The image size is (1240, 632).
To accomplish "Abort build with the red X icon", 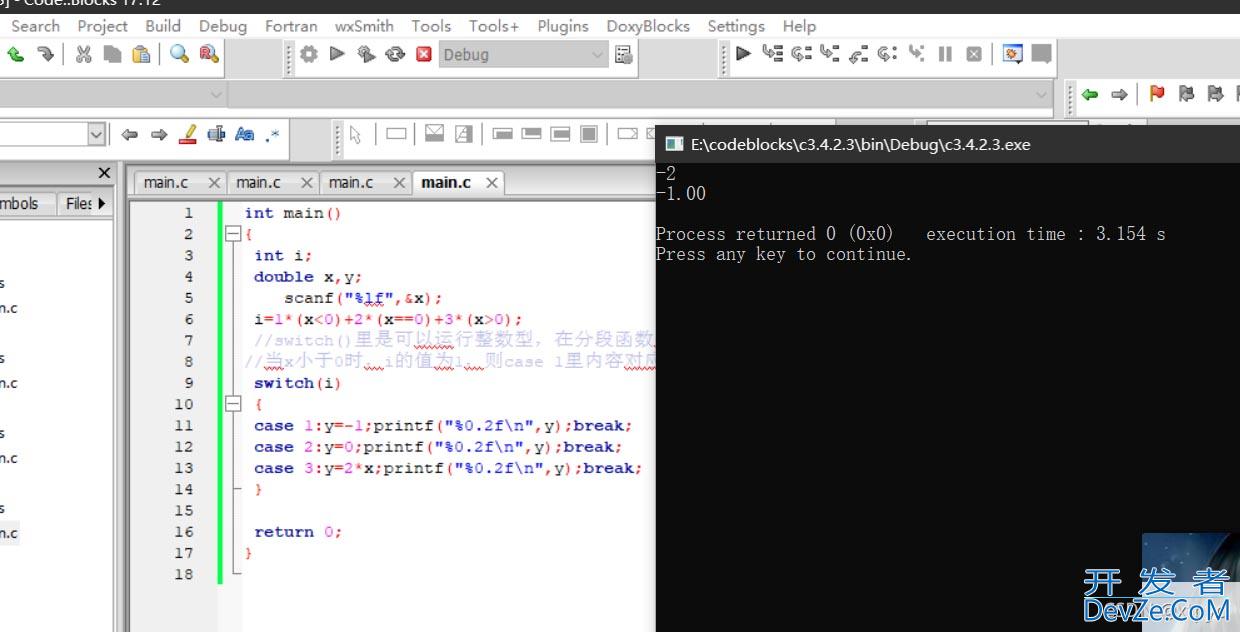I will 424,54.
